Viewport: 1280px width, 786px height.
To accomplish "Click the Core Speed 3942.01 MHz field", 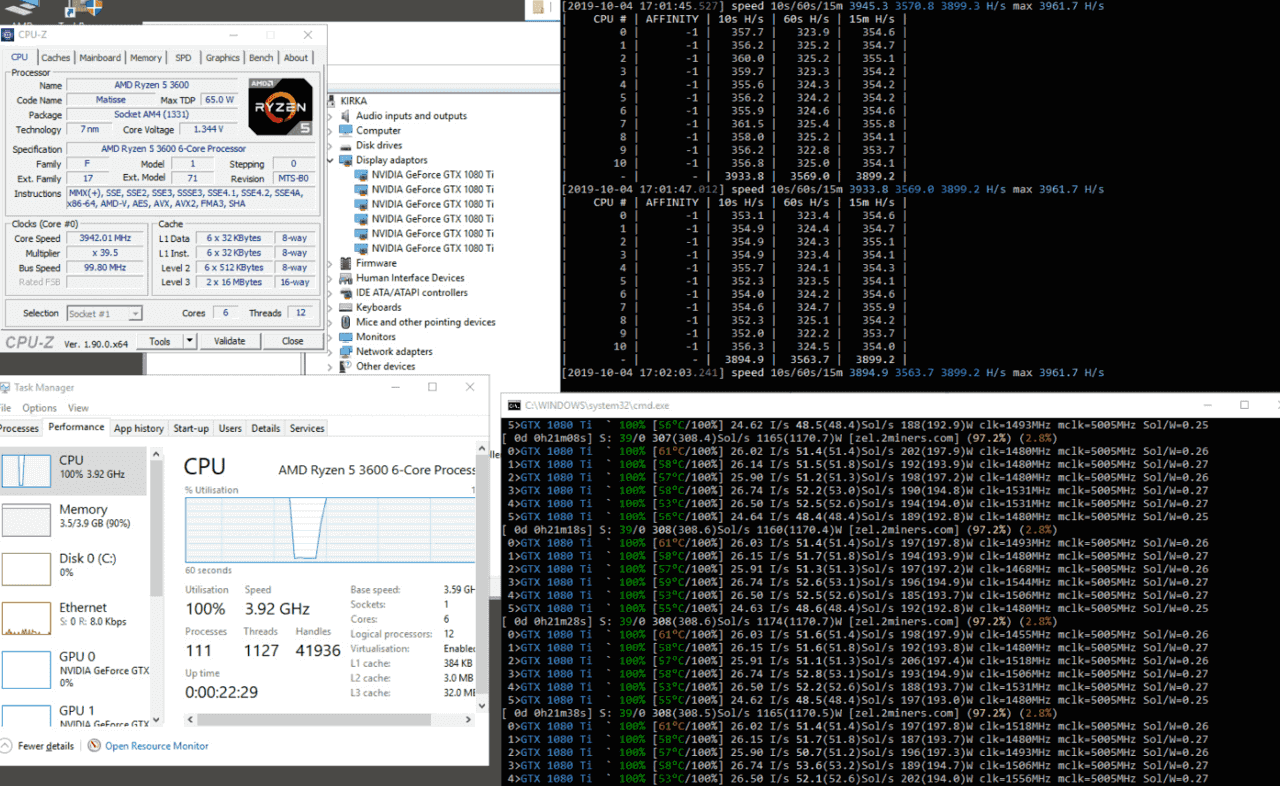I will [106, 239].
